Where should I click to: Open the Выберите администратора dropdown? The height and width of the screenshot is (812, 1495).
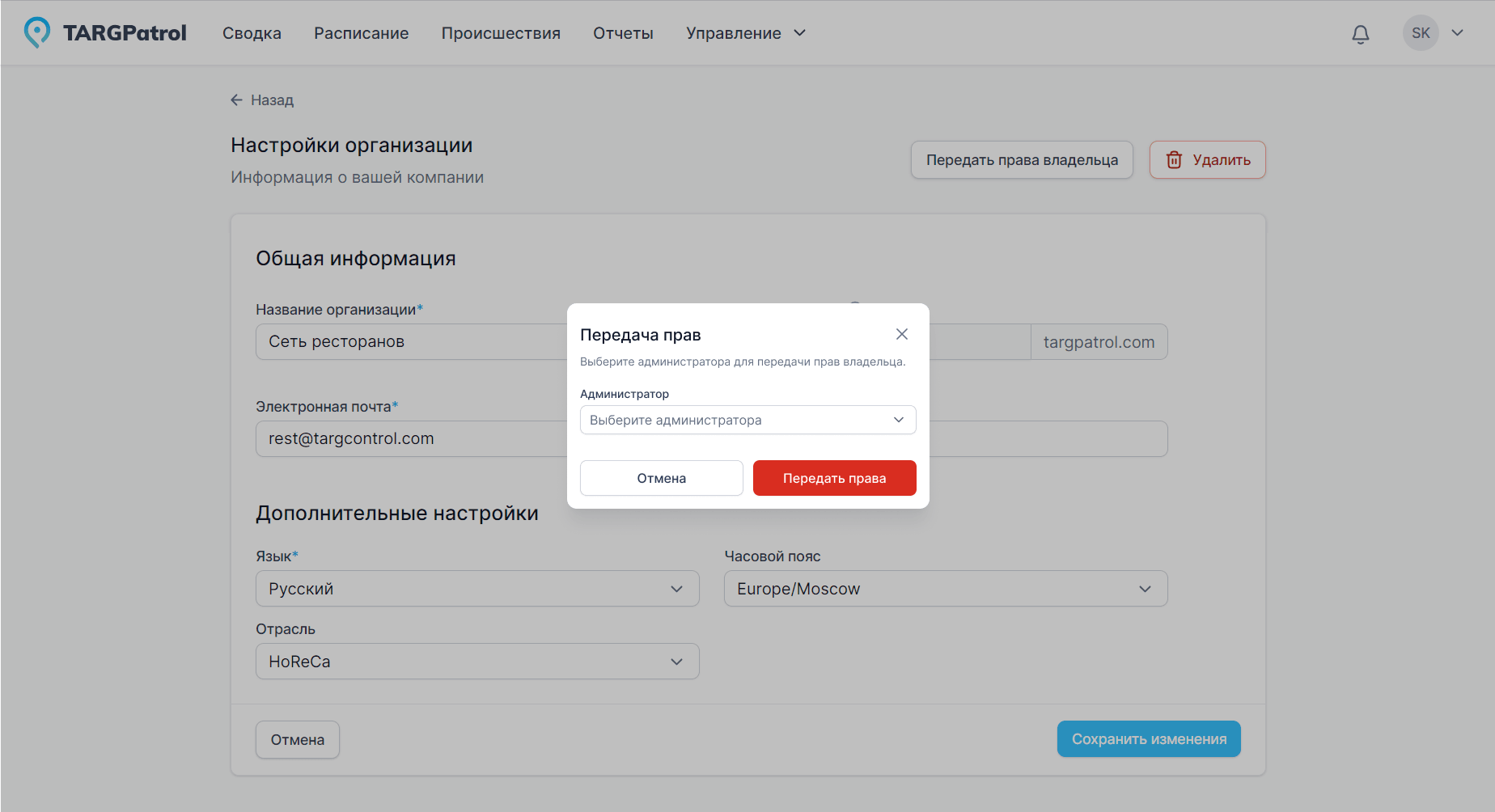click(747, 420)
